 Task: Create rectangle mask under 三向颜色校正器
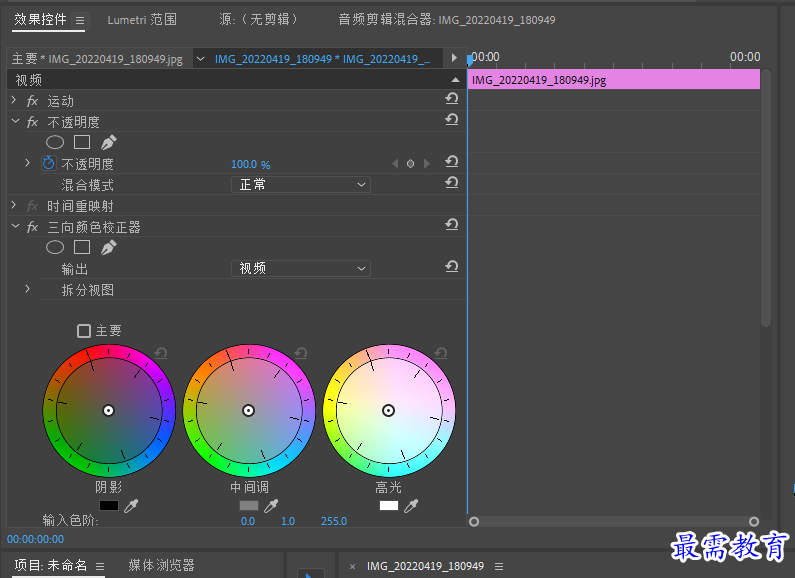82,247
